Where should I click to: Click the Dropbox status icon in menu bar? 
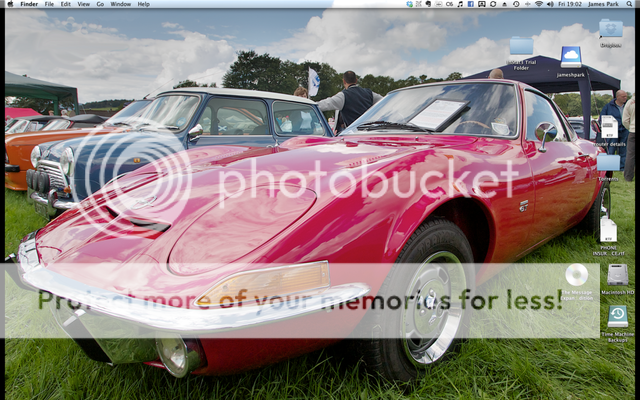tap(409, 4)
